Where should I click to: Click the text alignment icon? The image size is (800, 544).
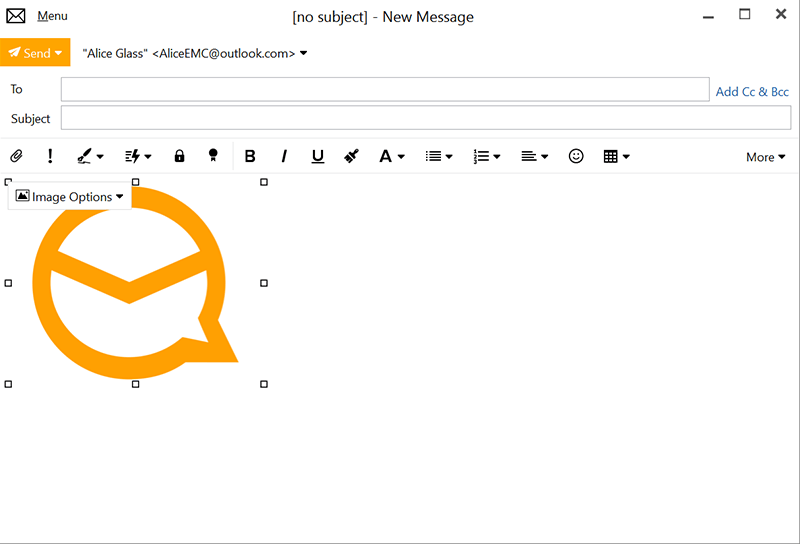529,156
